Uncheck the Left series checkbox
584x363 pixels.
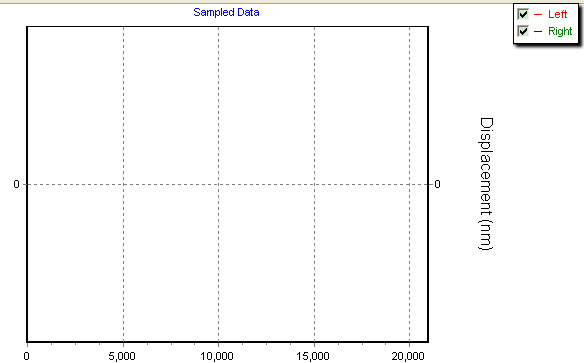click(523, 14)
